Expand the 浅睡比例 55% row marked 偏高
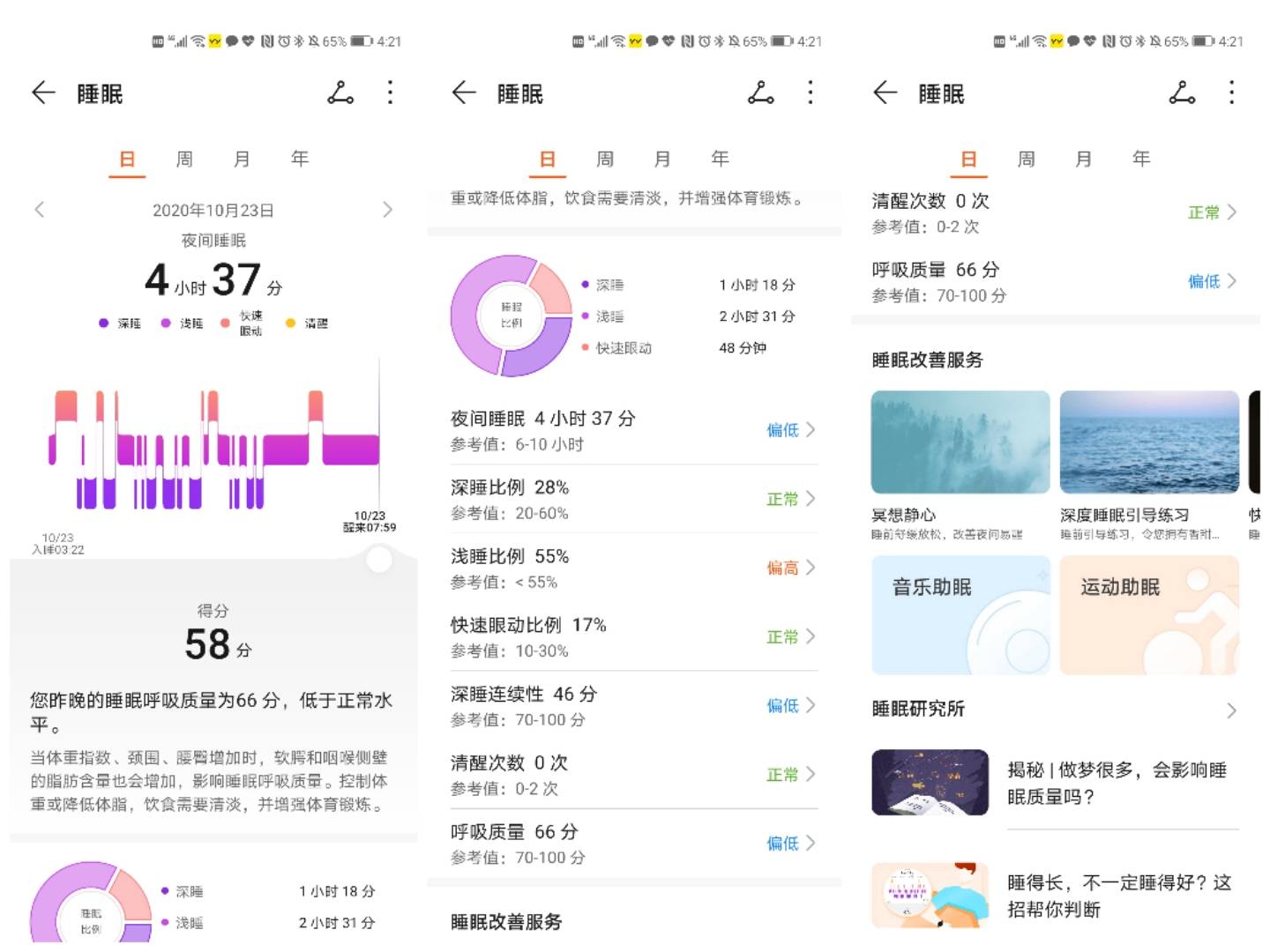Viewport: 1270px width, 952px height. click(633, 568)
